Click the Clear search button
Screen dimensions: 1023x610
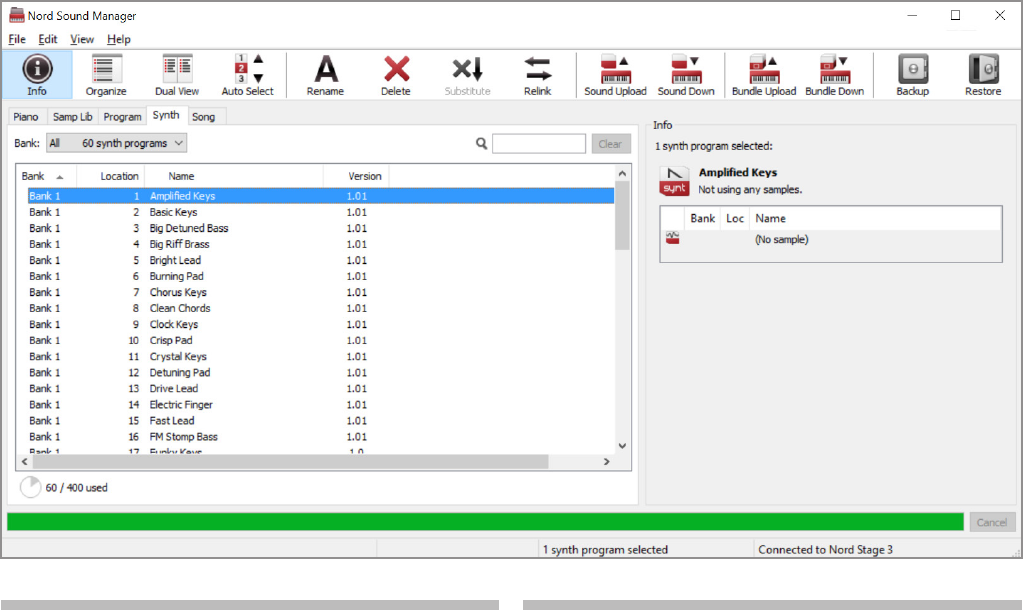(611, 144)
